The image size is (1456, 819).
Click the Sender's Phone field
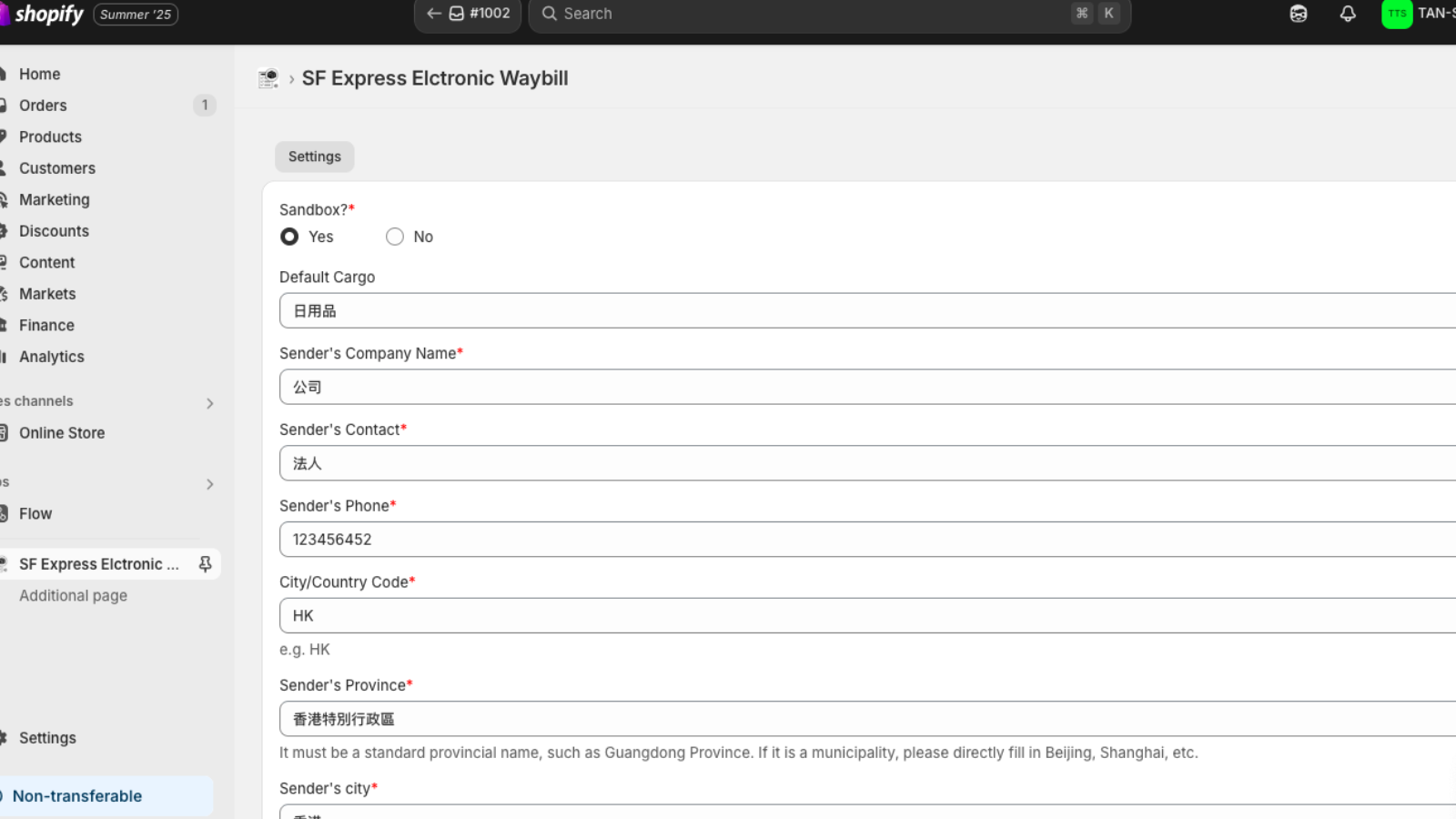coord(867,540)
